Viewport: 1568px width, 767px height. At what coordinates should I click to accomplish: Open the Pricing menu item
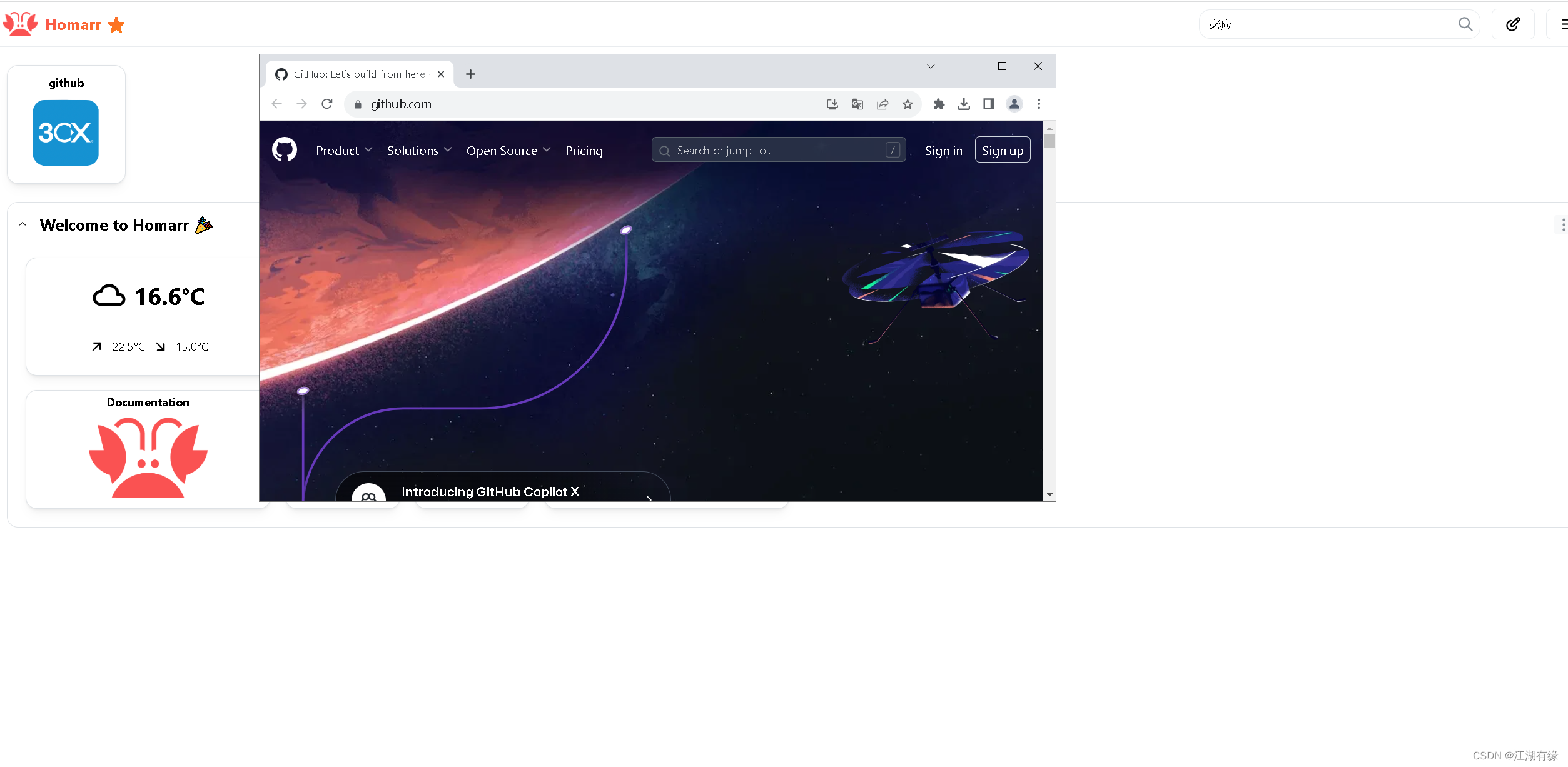[584, 151]
